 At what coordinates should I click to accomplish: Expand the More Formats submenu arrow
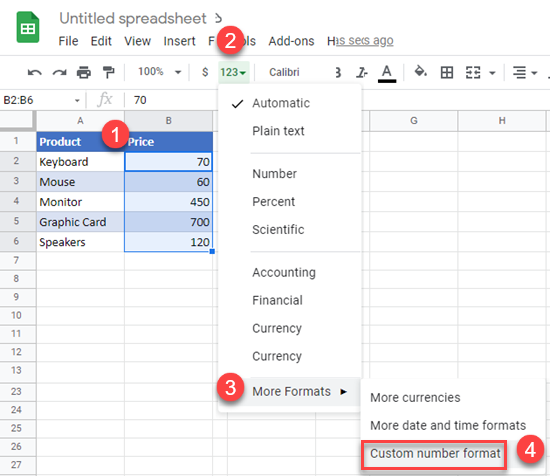pos(343,391)
